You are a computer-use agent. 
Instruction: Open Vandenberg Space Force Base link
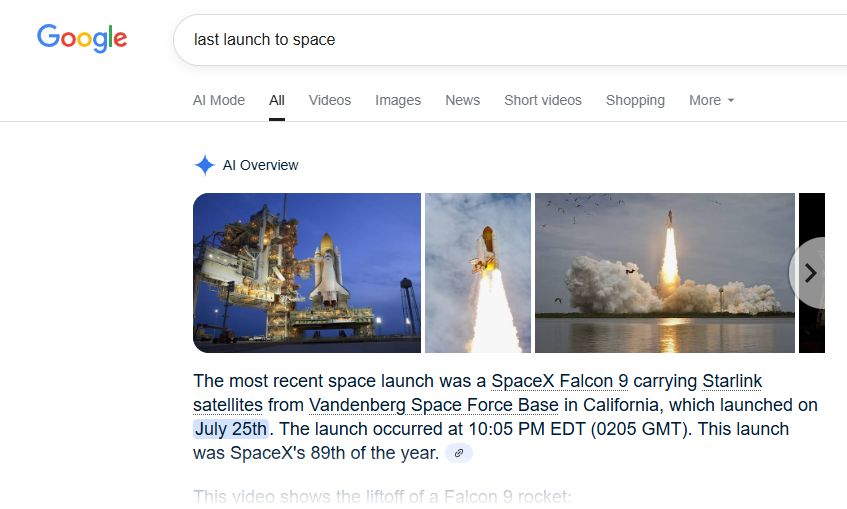pos(434,405)
